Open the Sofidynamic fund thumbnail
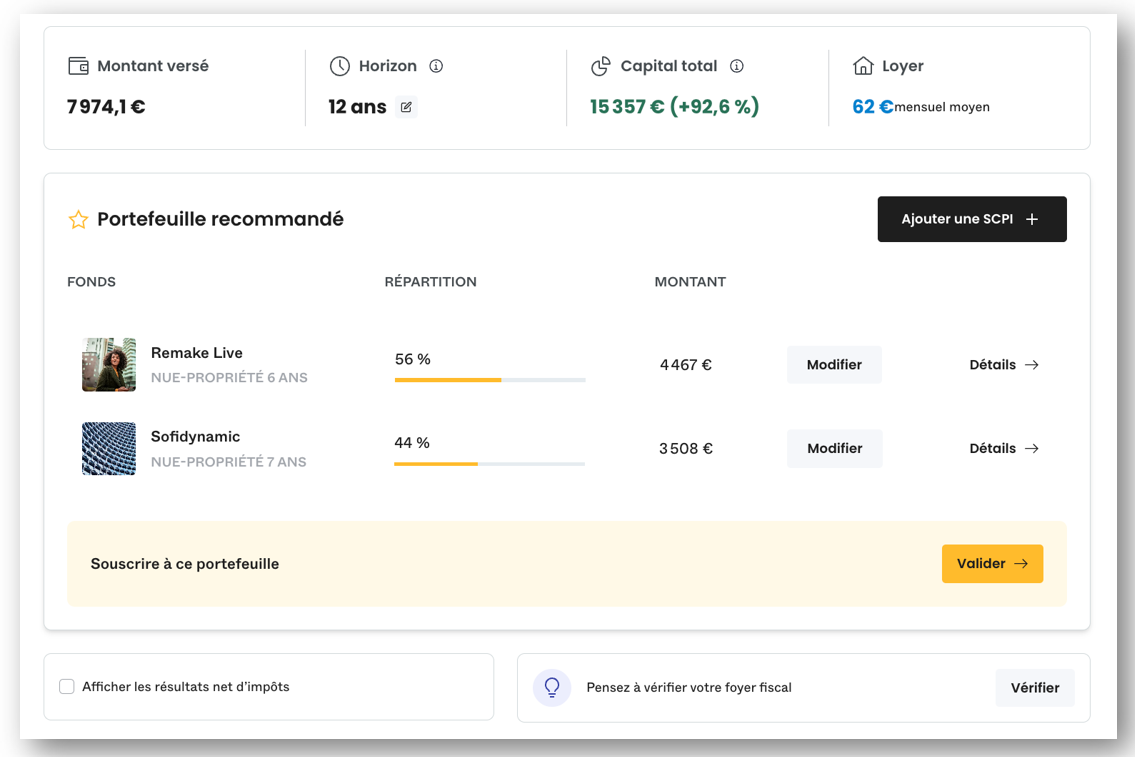 click(109, 449)
